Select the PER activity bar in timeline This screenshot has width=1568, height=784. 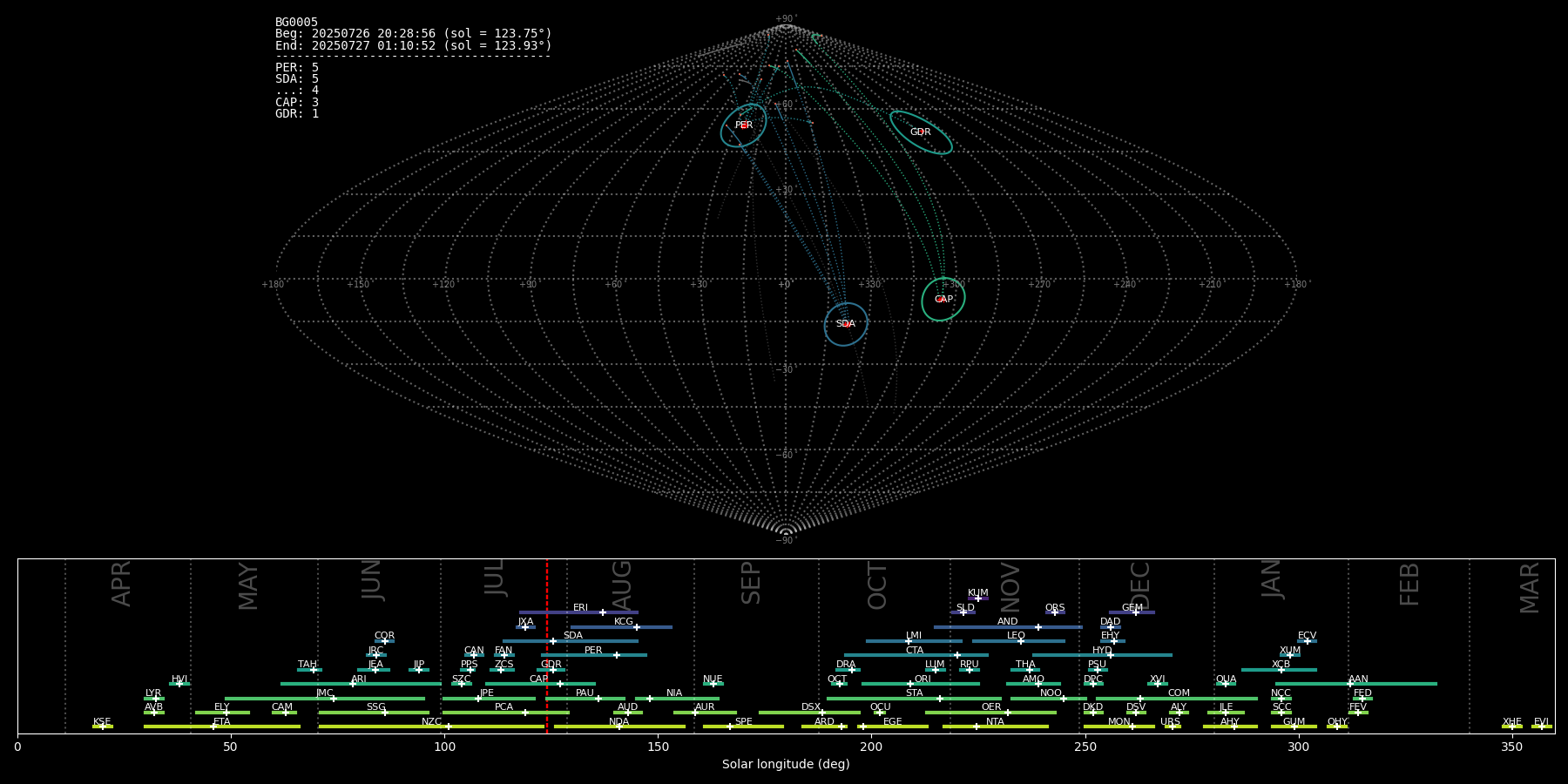point(593,655)
